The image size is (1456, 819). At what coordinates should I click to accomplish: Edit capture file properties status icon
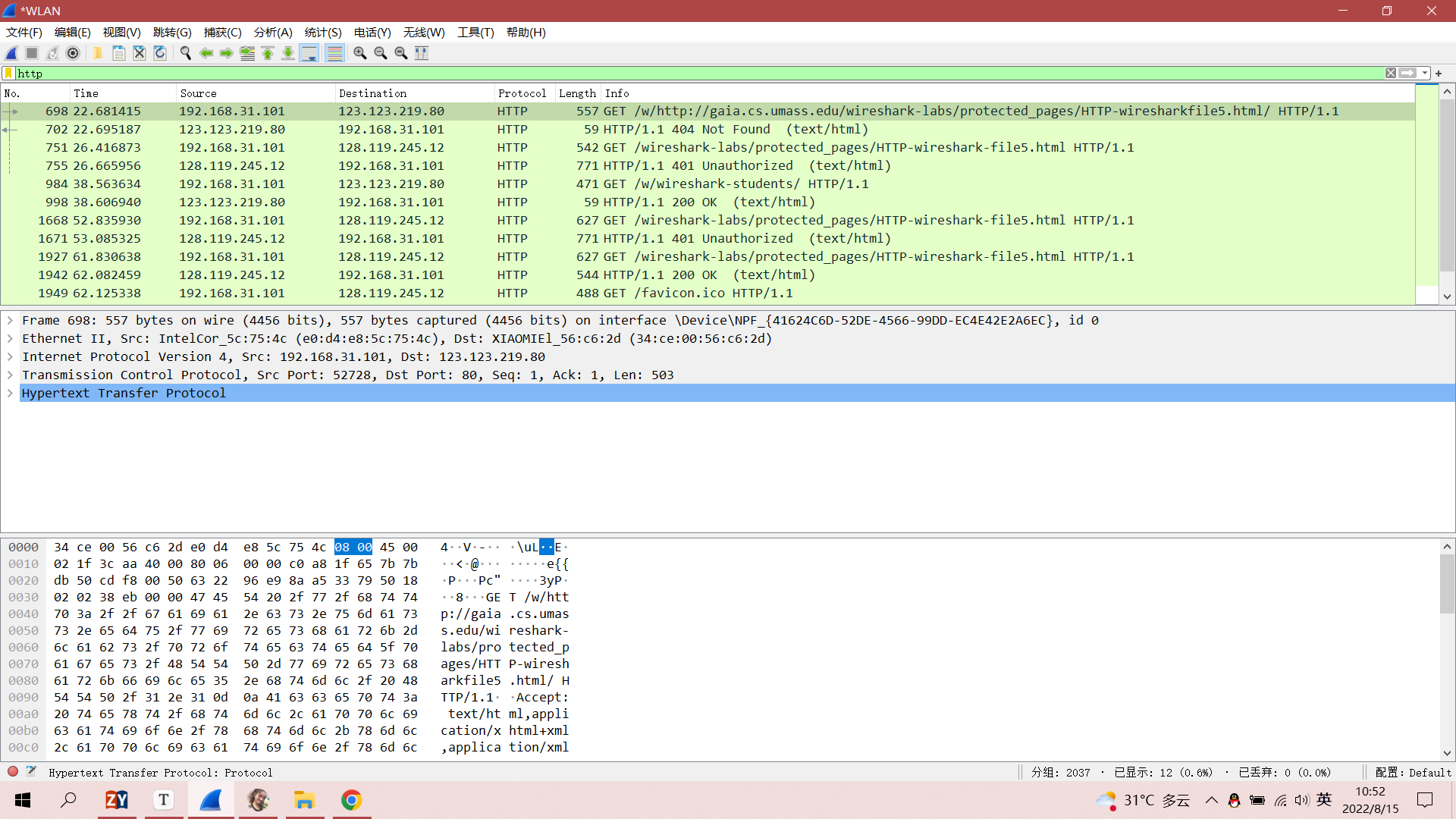[x=31, y=772]
